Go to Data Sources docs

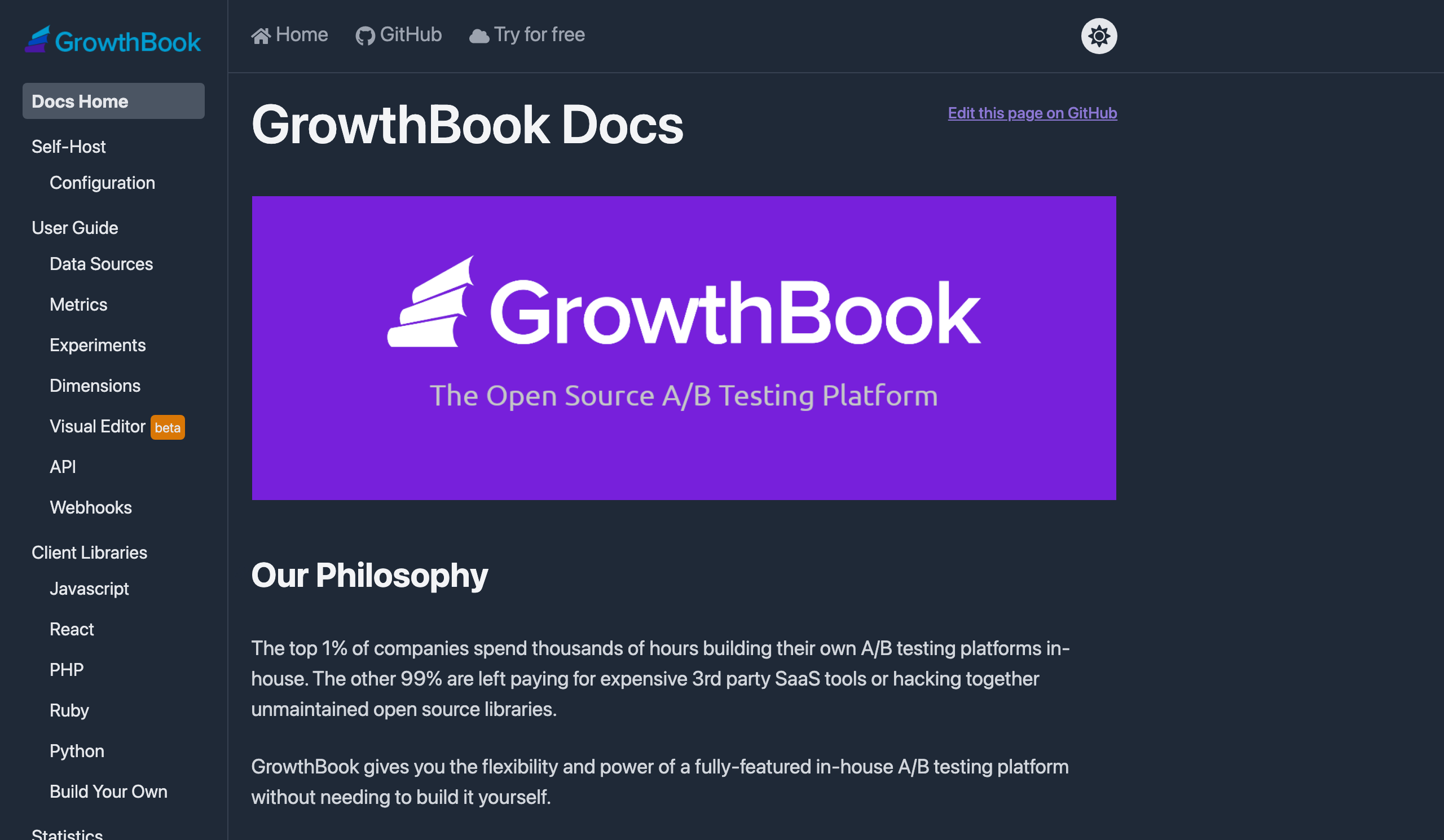[102, 264]
